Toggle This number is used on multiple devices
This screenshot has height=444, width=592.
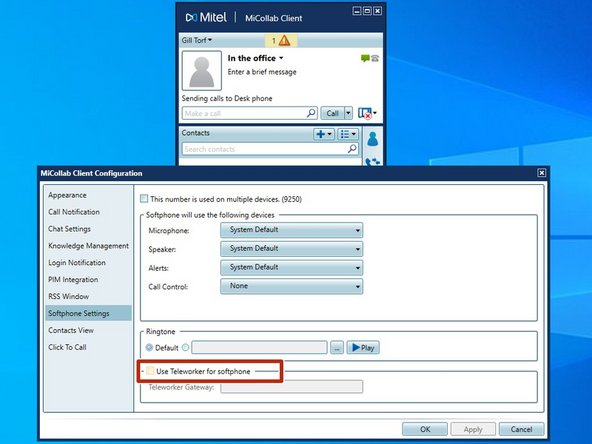pos(144,199)
